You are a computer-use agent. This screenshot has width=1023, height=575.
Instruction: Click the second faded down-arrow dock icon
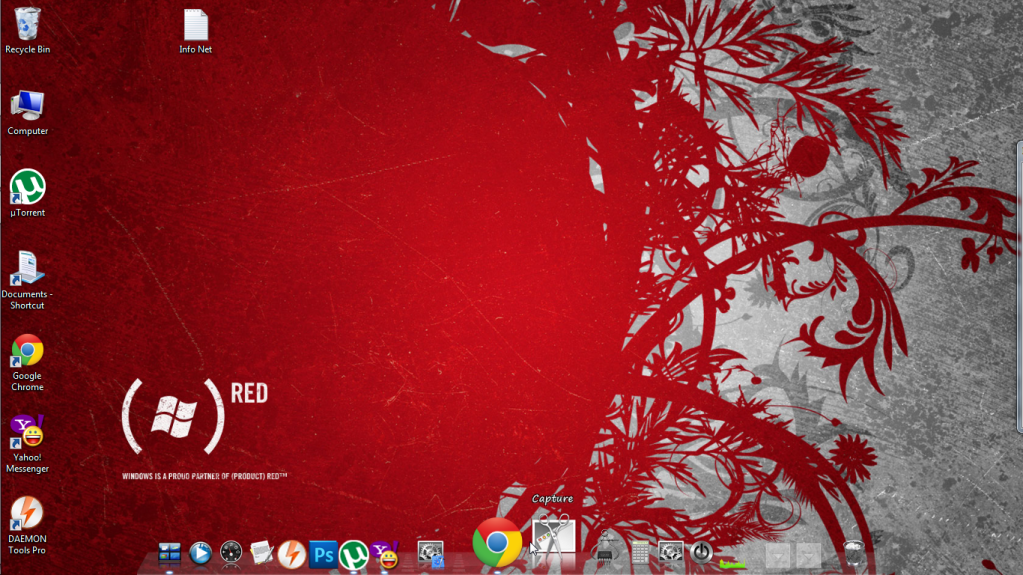[x=808, y=555]
